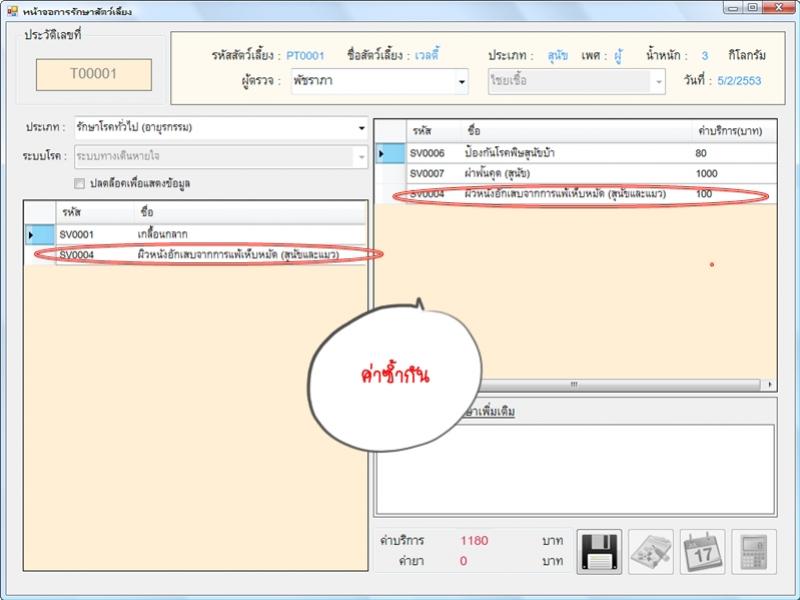Image resolution: width=800 pixels, height=600 pixels.
Task: Click the date value 5/2/2553
Action: tap(739, 81)
